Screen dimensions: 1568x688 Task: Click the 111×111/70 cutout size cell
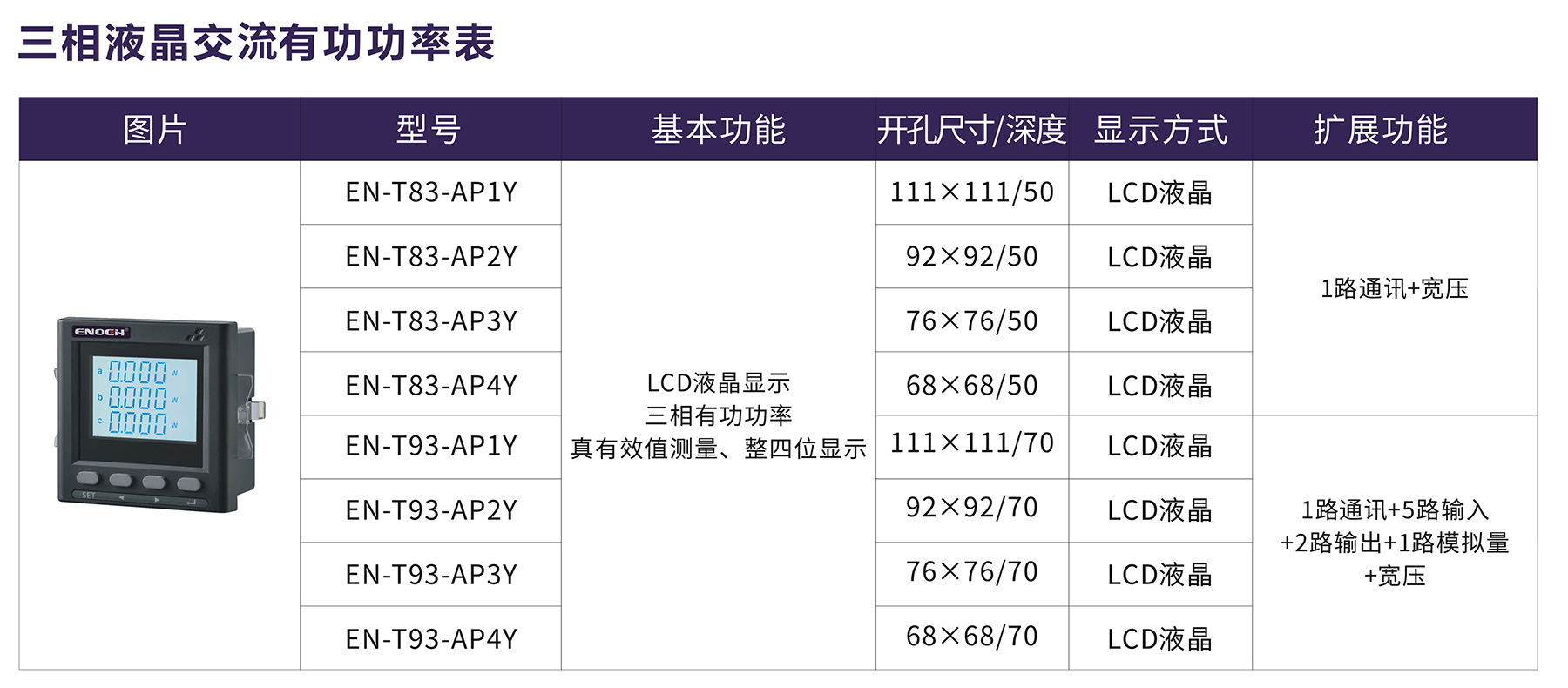(971, 443)
